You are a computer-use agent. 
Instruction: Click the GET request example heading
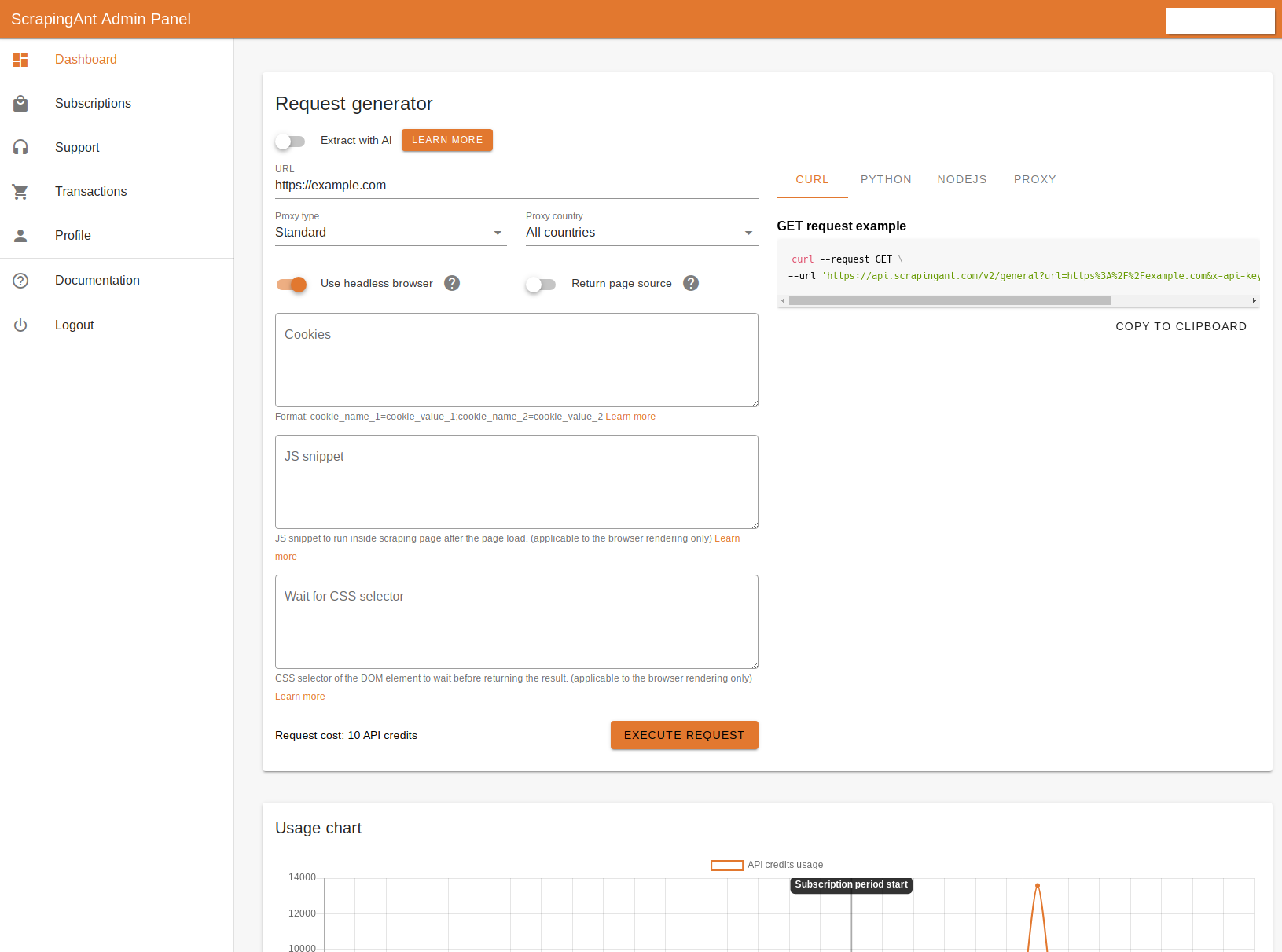click(x=842, y=226)
